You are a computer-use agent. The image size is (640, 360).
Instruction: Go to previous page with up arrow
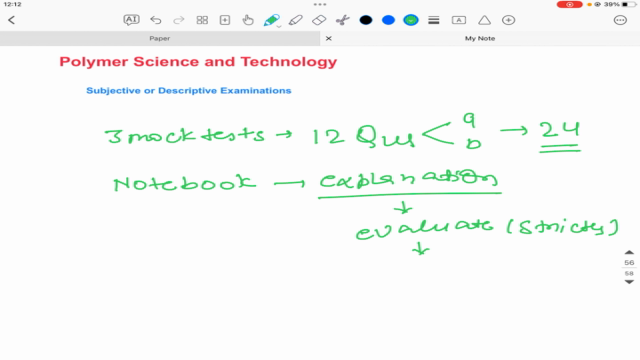[629, 253]
